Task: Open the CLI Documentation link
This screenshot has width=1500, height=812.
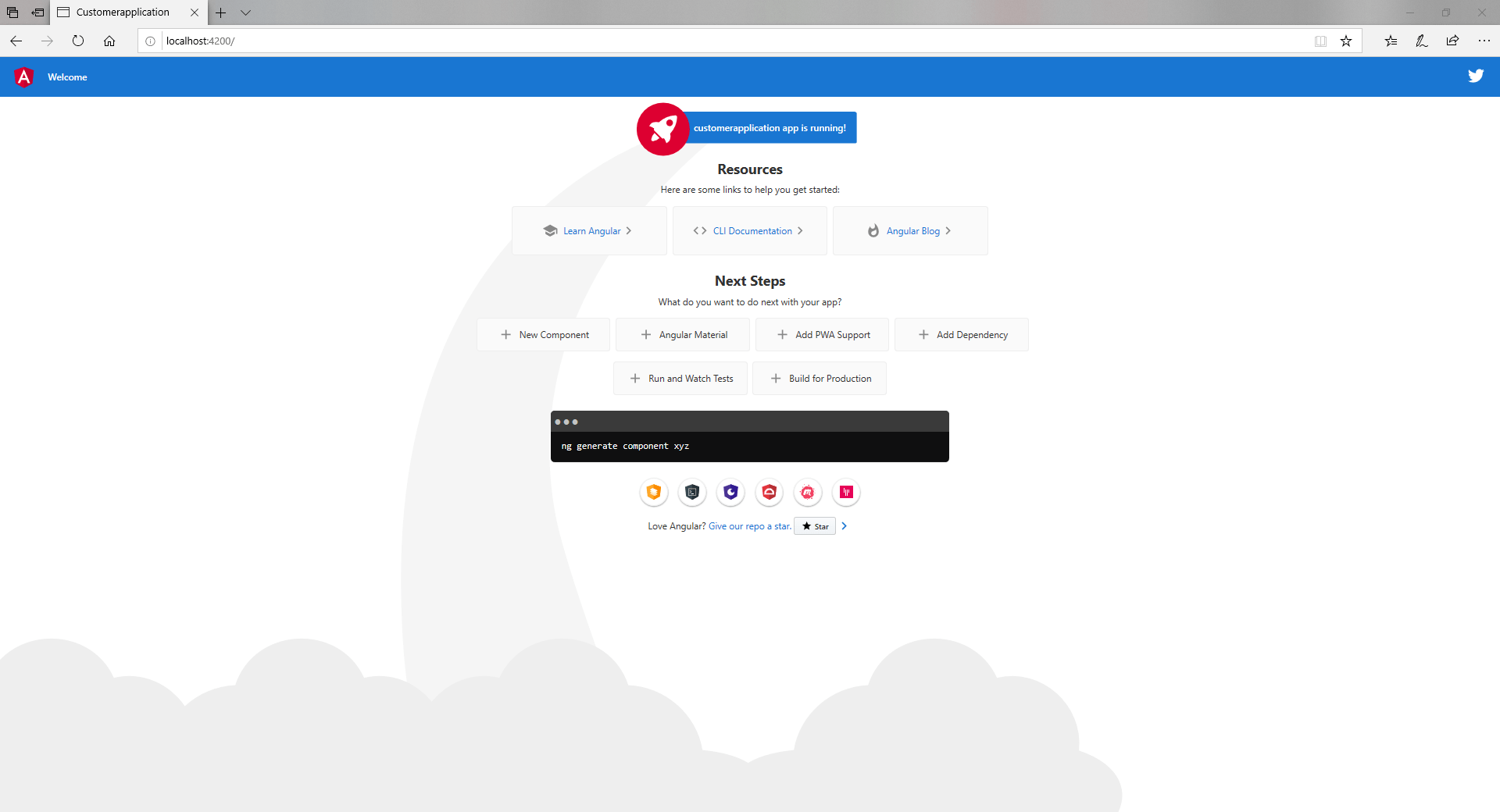Action: (749, 230)
